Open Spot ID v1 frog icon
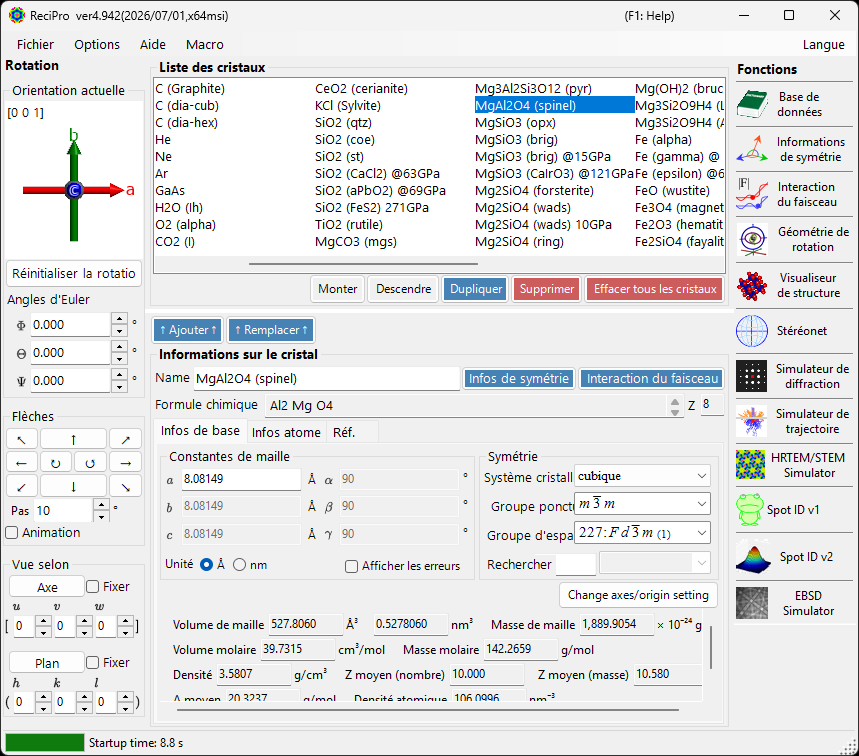Image resolution: width=859 pixels, height=756 pixels. pyautogui.click(x=750, y=509)
